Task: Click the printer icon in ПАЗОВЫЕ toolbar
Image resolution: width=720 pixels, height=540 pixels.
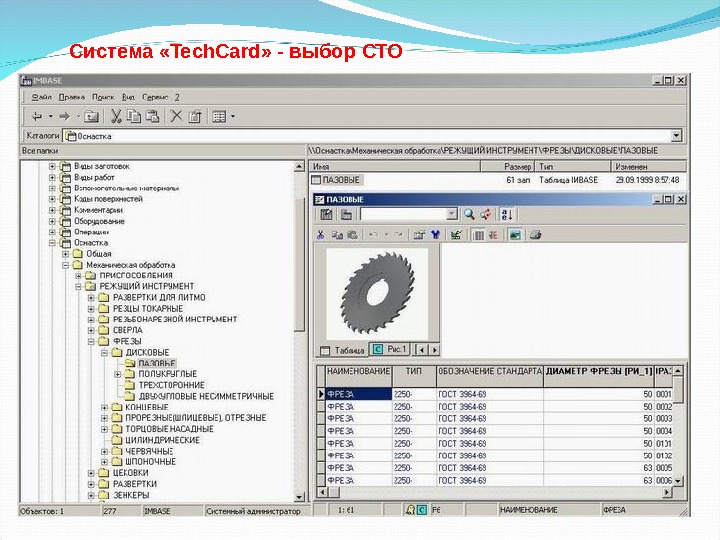Action: coord(535,235)
